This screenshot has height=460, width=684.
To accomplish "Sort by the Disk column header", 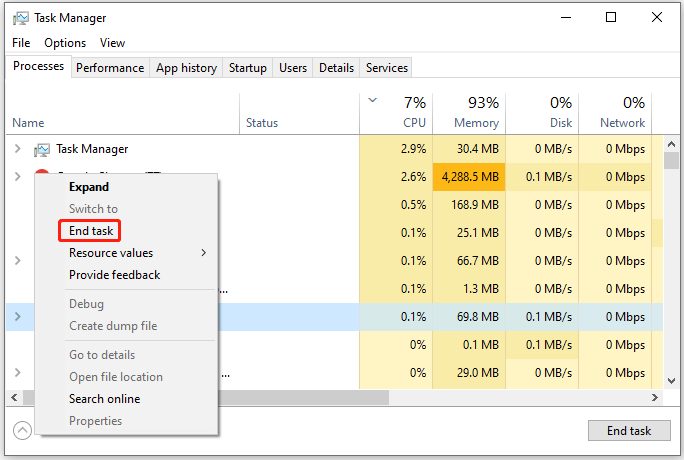I will click(x=542, y=113).
